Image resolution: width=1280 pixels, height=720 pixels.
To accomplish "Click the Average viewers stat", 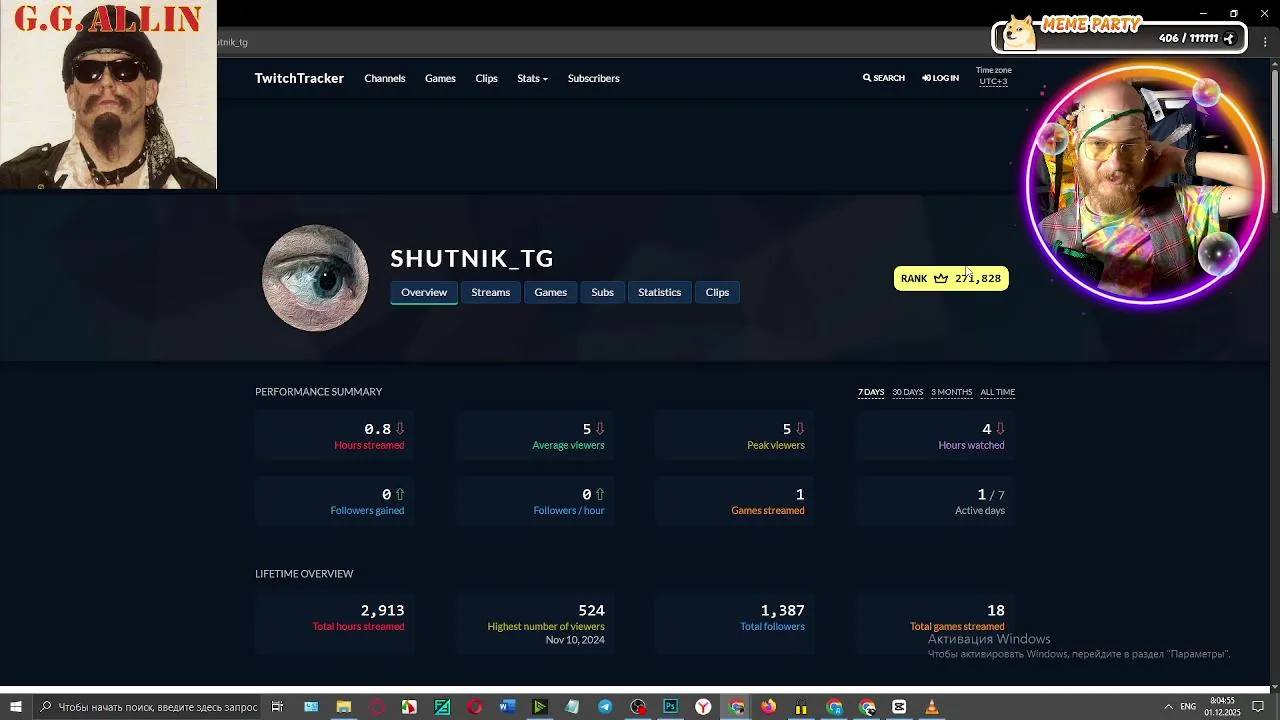I will tap(535, 436).
